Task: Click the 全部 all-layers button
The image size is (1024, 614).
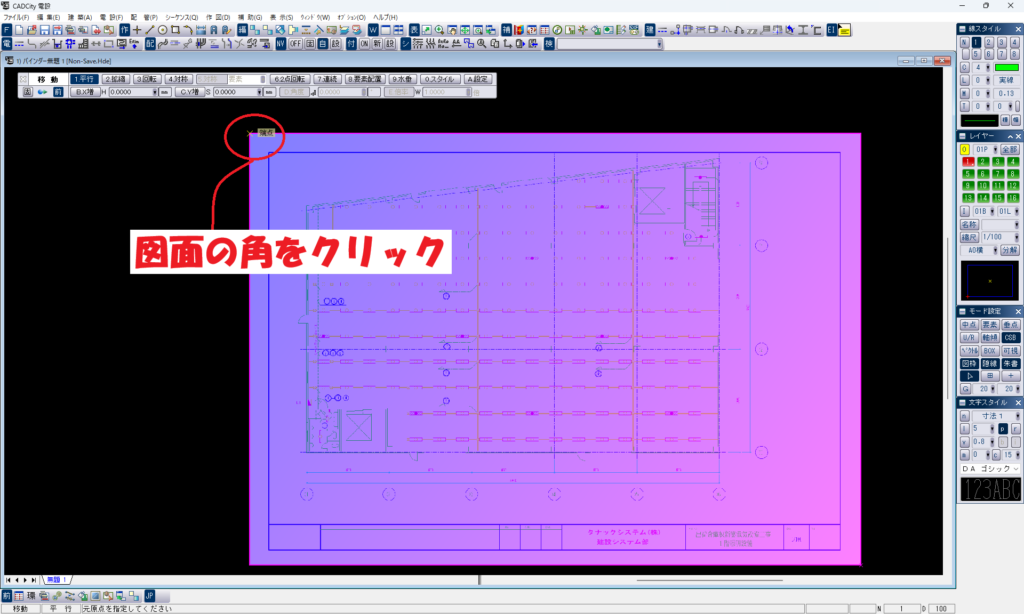Action: [x=1010, y=150]
